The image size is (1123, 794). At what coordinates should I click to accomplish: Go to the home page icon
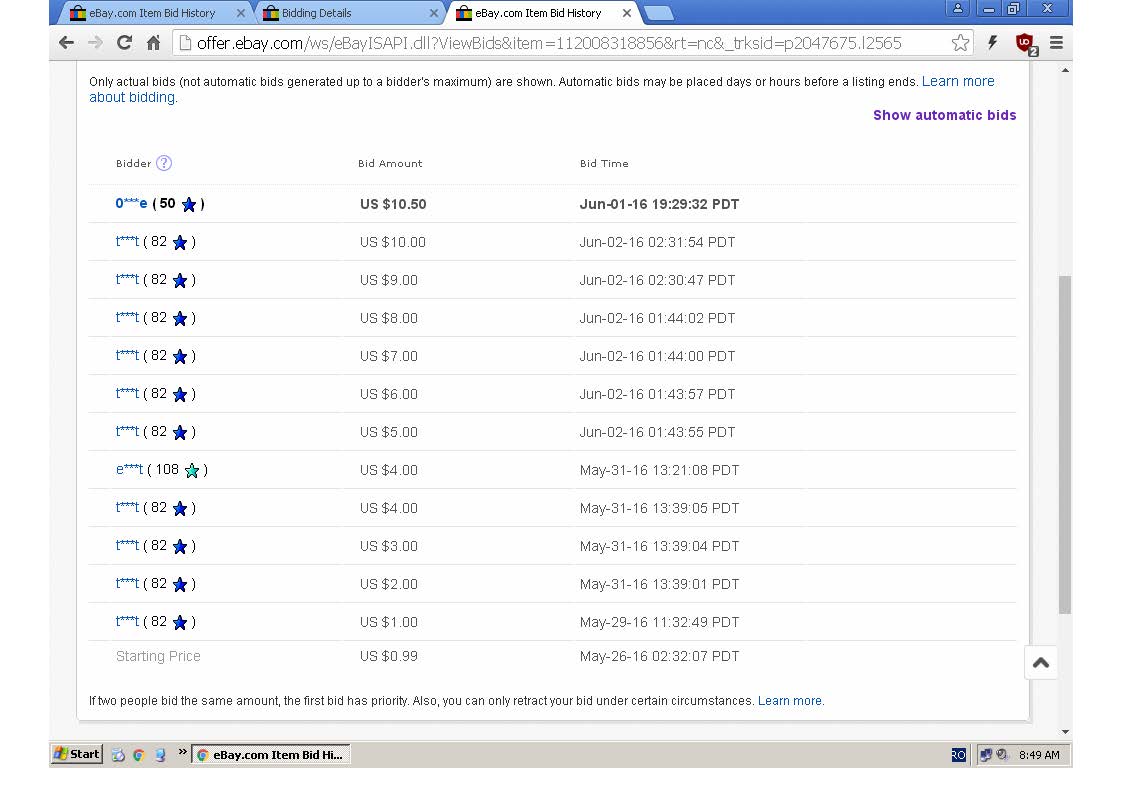(x=153, y=43)
